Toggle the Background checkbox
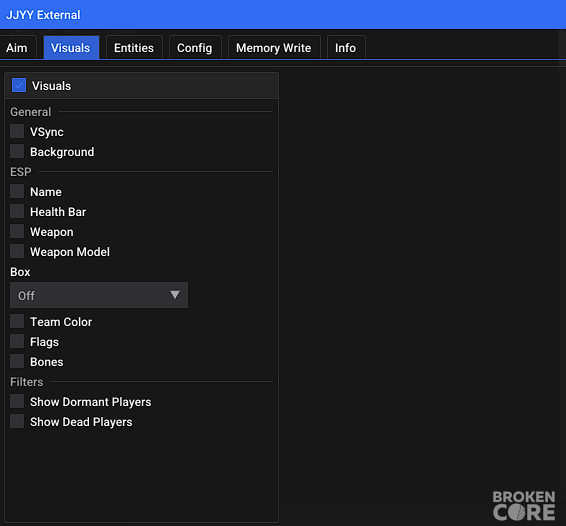Screen dimensions: 566x526 pos(17,151)
